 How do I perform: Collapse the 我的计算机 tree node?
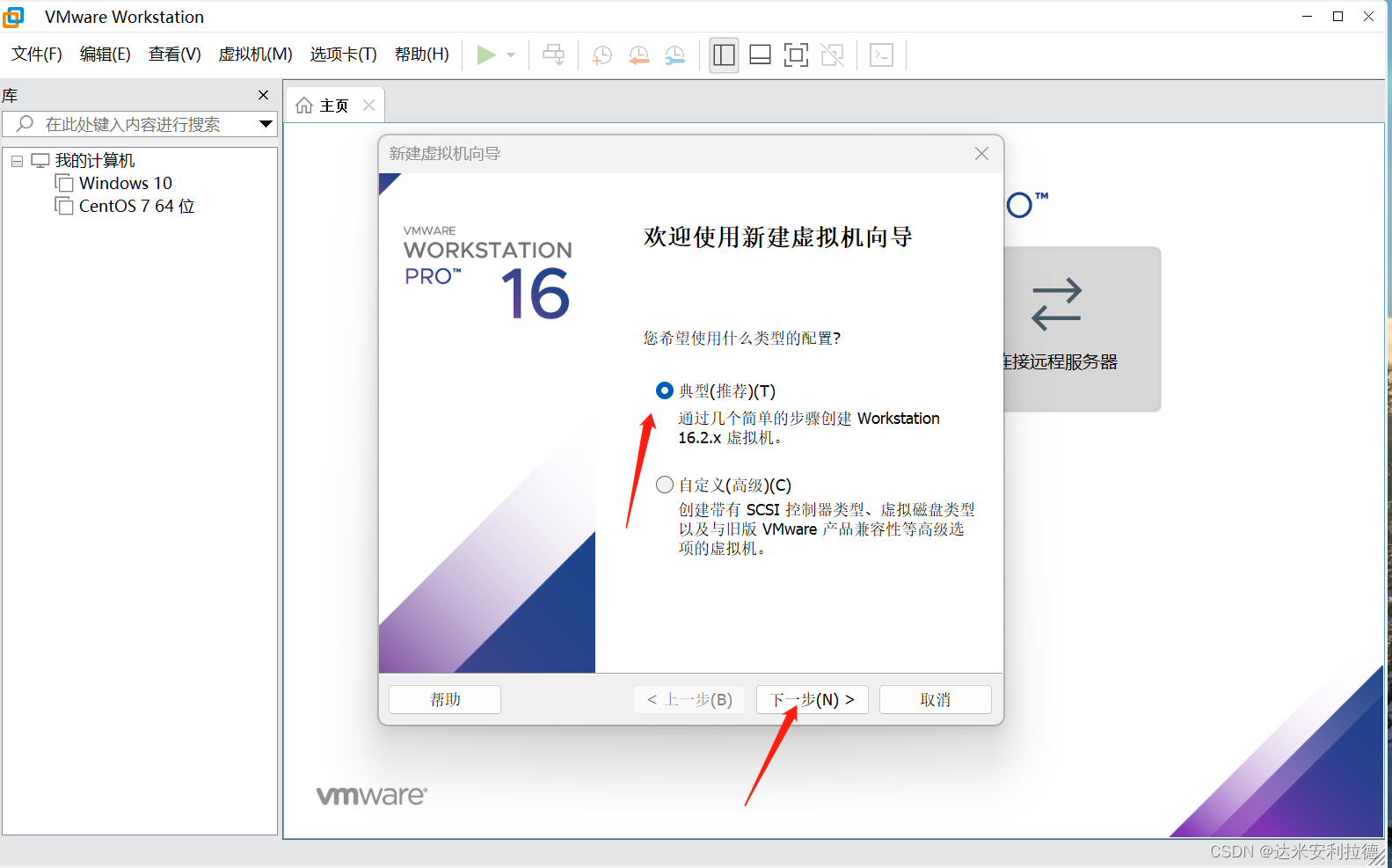coord(17,161)
